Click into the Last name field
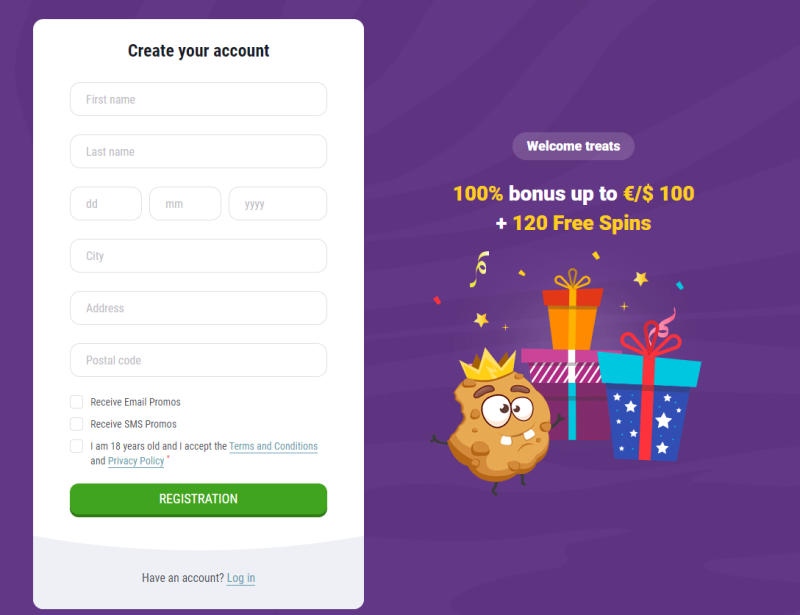This screenshot has width=800, height=615. coord(198,151)
